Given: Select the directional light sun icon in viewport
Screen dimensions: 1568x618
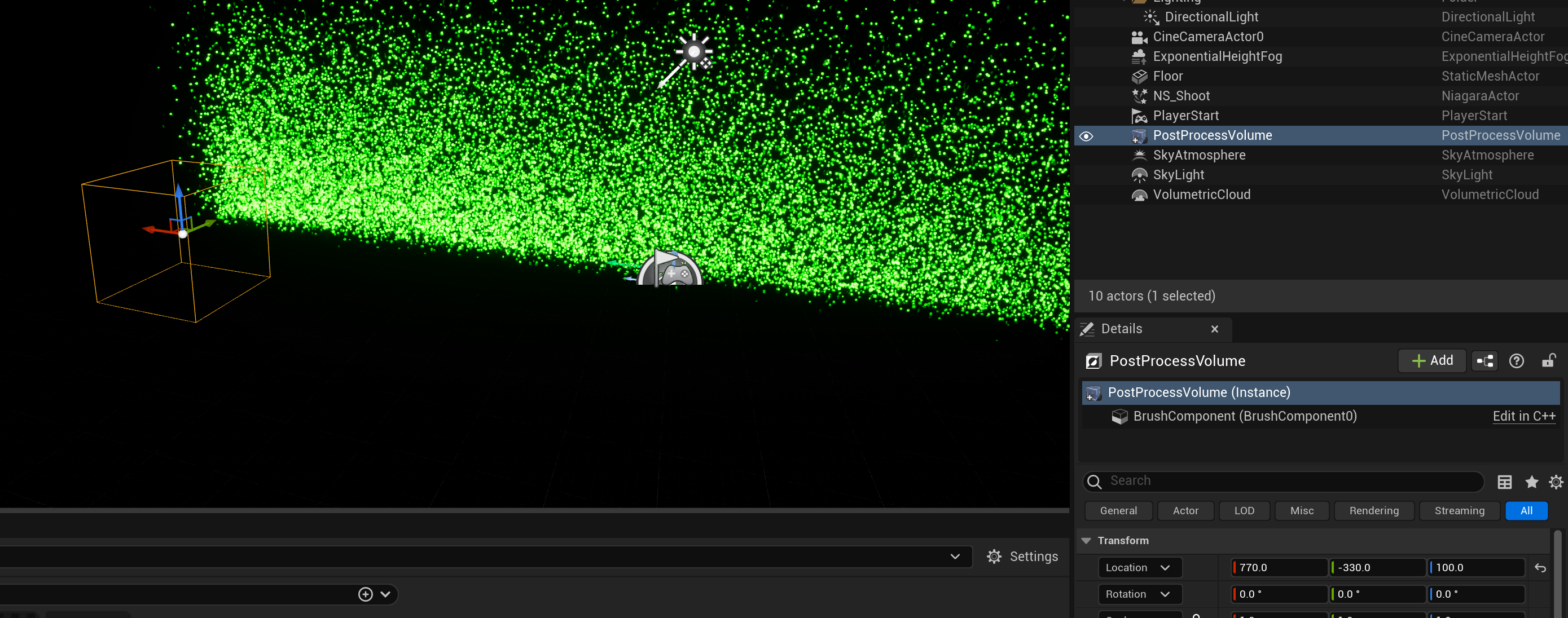Looking at the screenshot, I should click(693, 51).
